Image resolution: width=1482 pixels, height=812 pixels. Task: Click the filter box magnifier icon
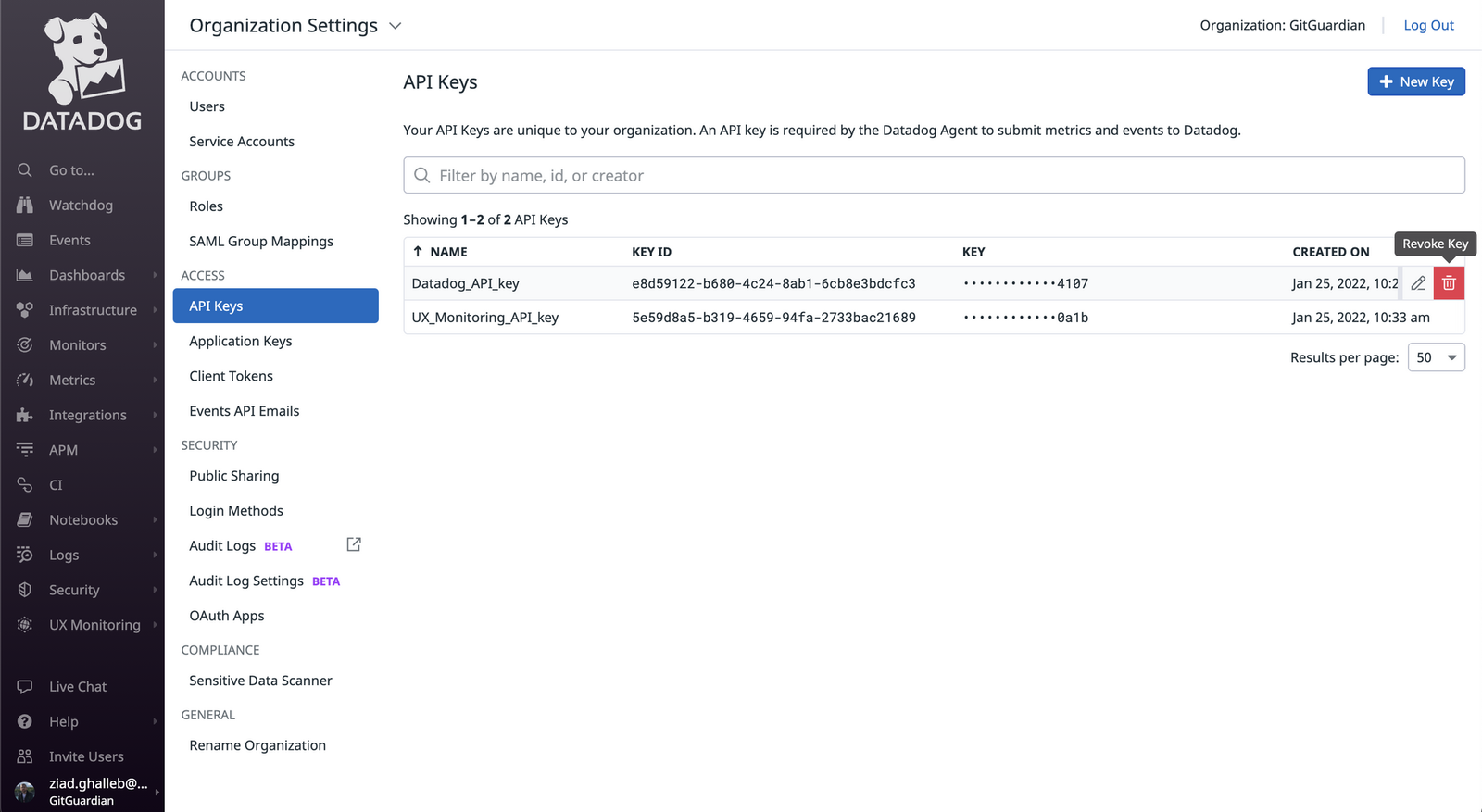tap(422, 176)
